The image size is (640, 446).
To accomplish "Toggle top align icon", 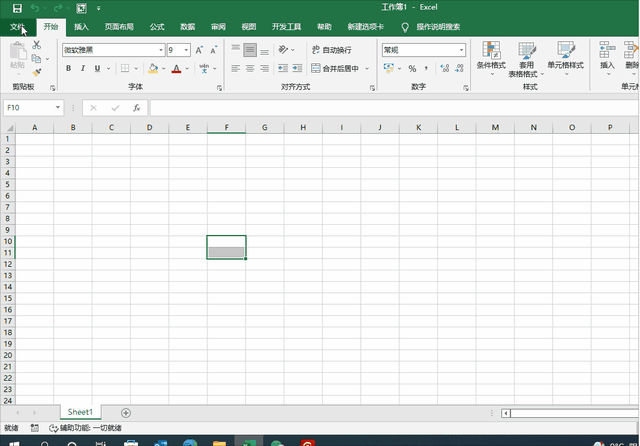I will 236,50.
